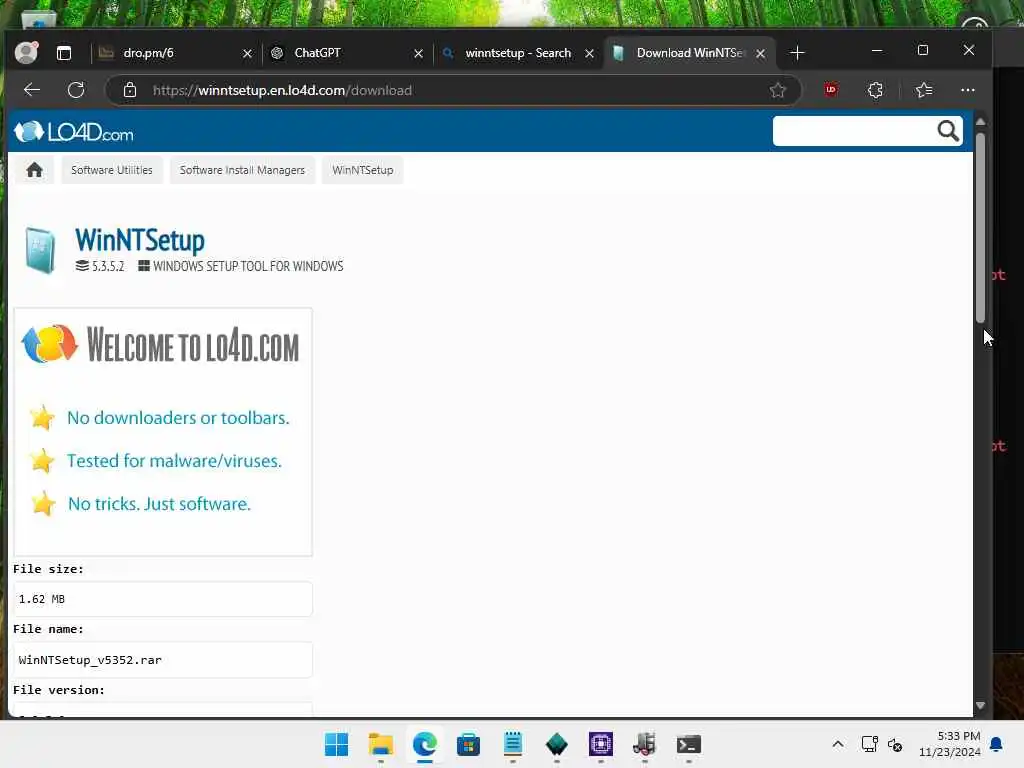
Task: Close the Download WinNTSetup tab
Action: 760,54
